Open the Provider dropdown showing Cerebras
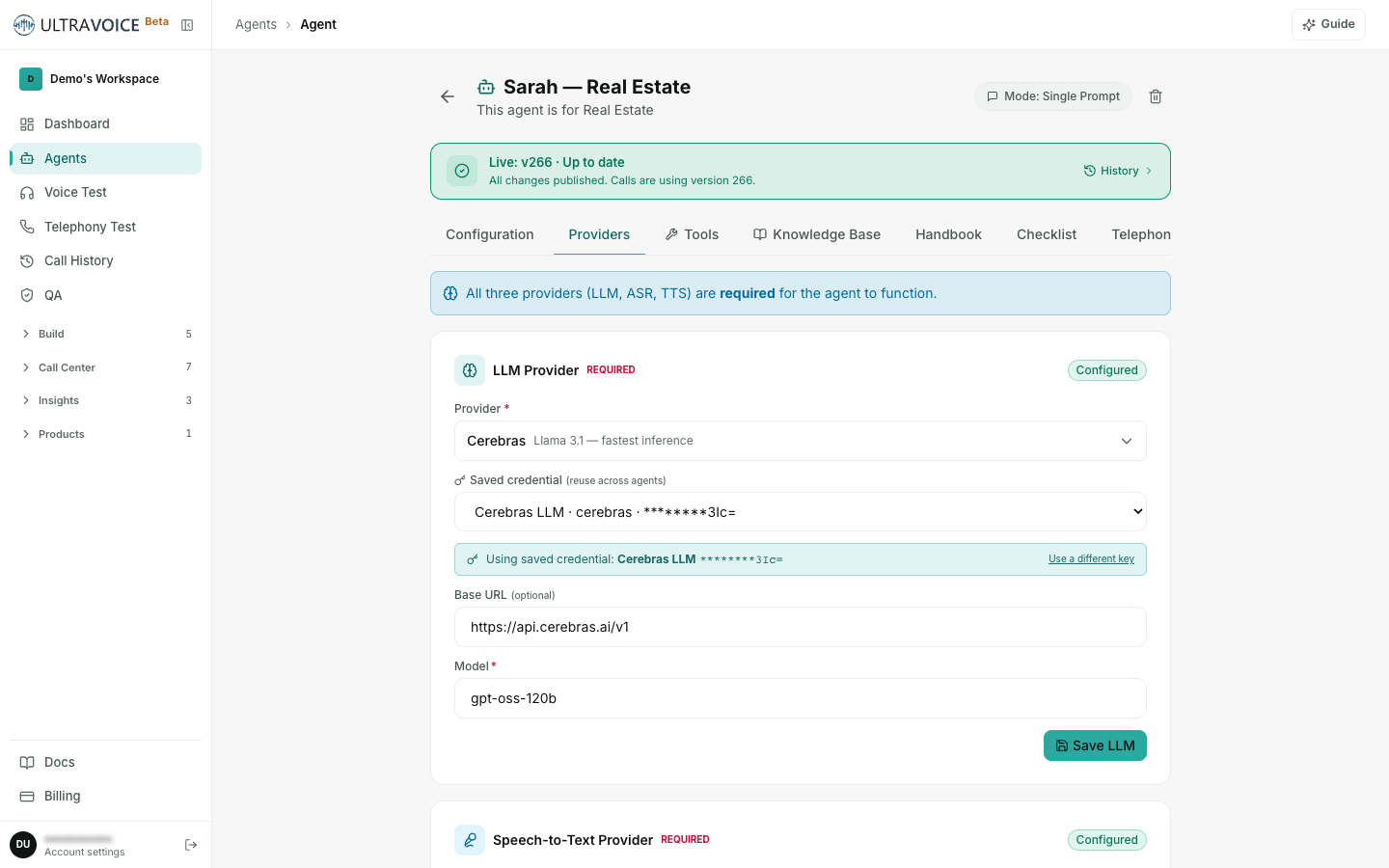 click(801, 441)
